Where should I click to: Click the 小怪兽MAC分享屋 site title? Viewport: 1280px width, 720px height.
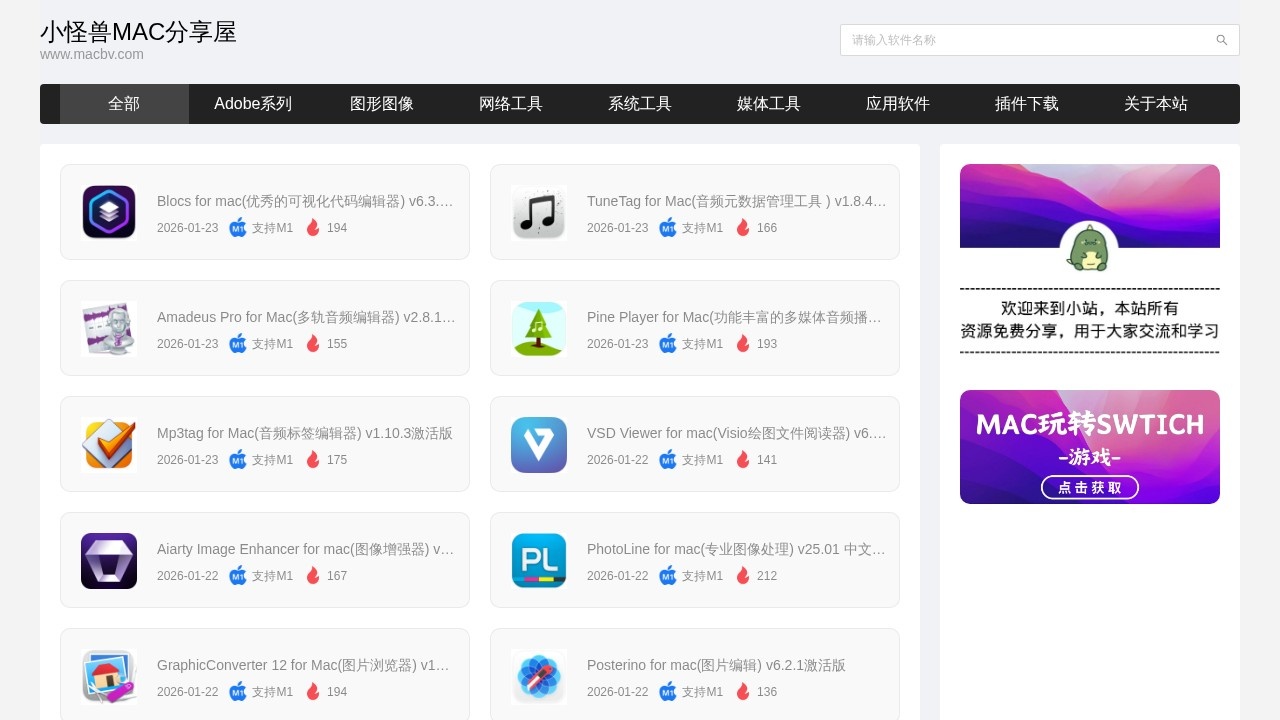click(x=138, y=31)
